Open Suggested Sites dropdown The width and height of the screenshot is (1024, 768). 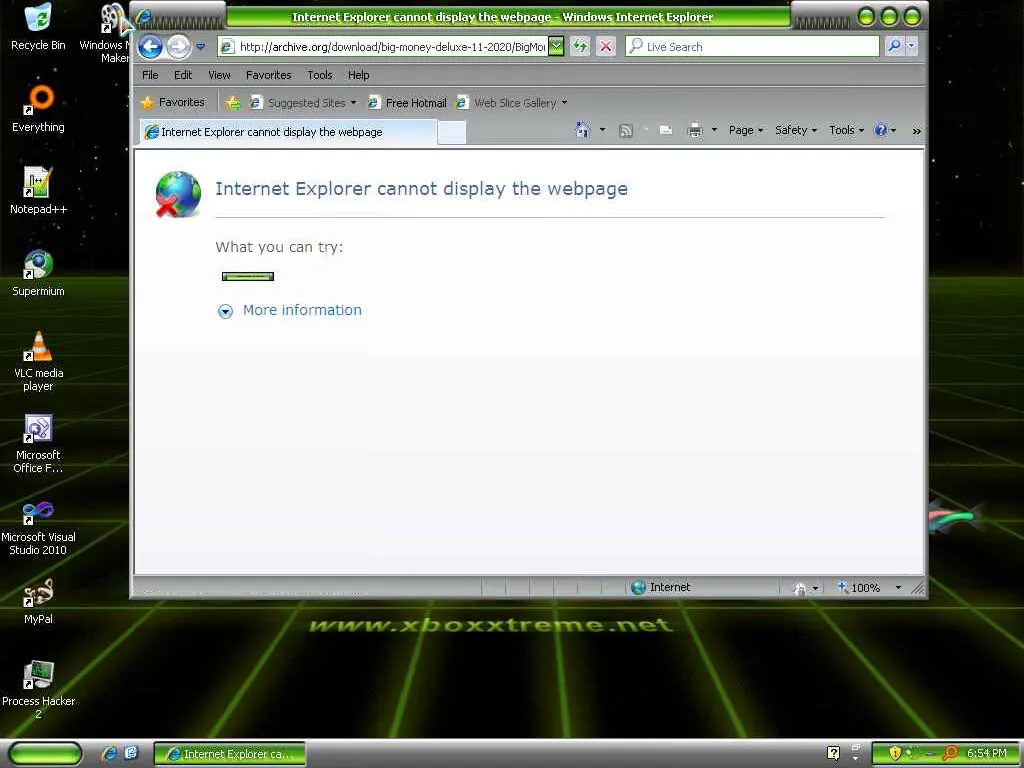[304, 103]
